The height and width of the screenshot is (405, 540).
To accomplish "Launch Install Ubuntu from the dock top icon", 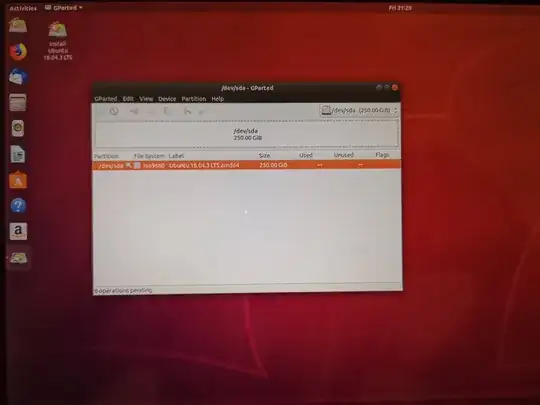I will coord(18,25).
